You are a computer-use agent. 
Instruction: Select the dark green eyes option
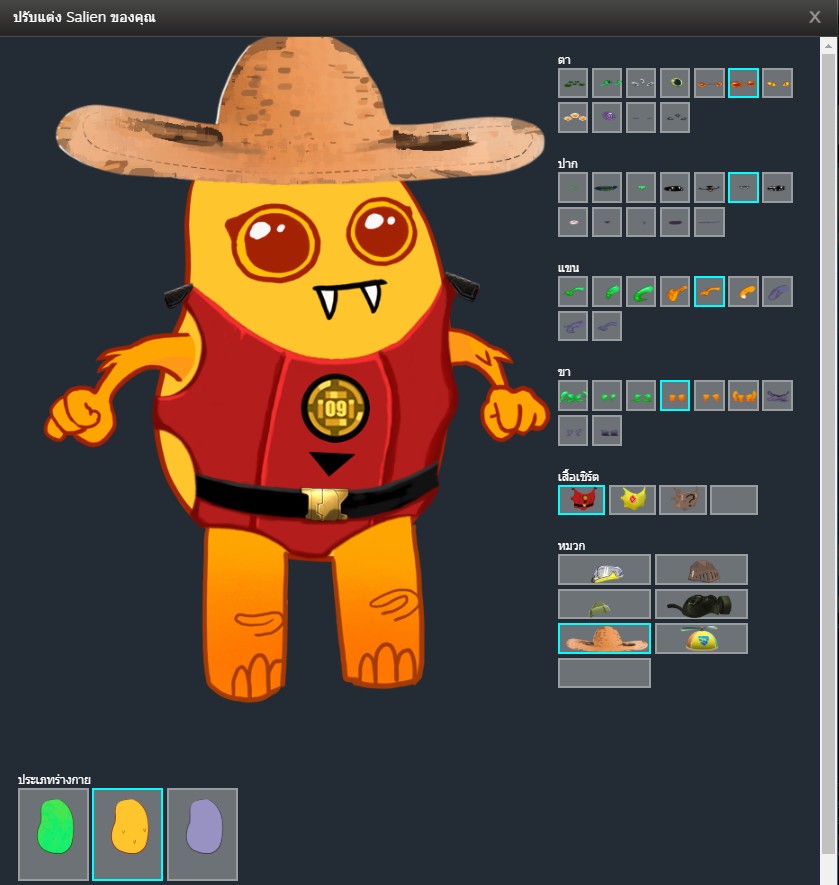click(573, 84)
